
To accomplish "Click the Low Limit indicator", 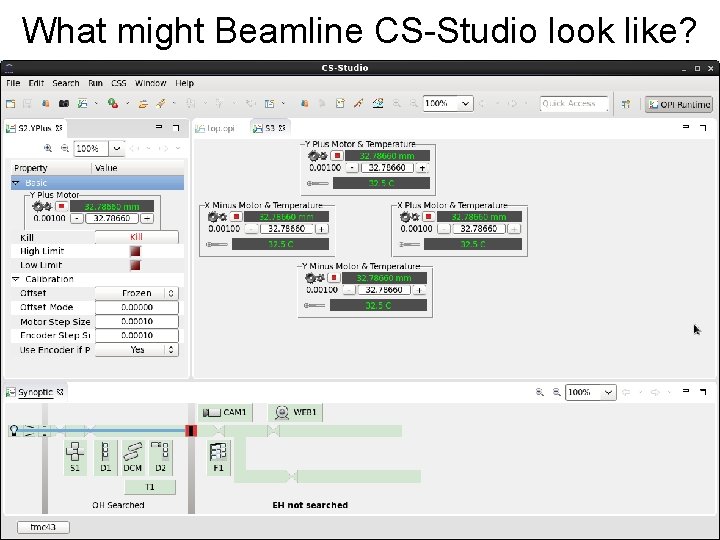I will [135, 265].
